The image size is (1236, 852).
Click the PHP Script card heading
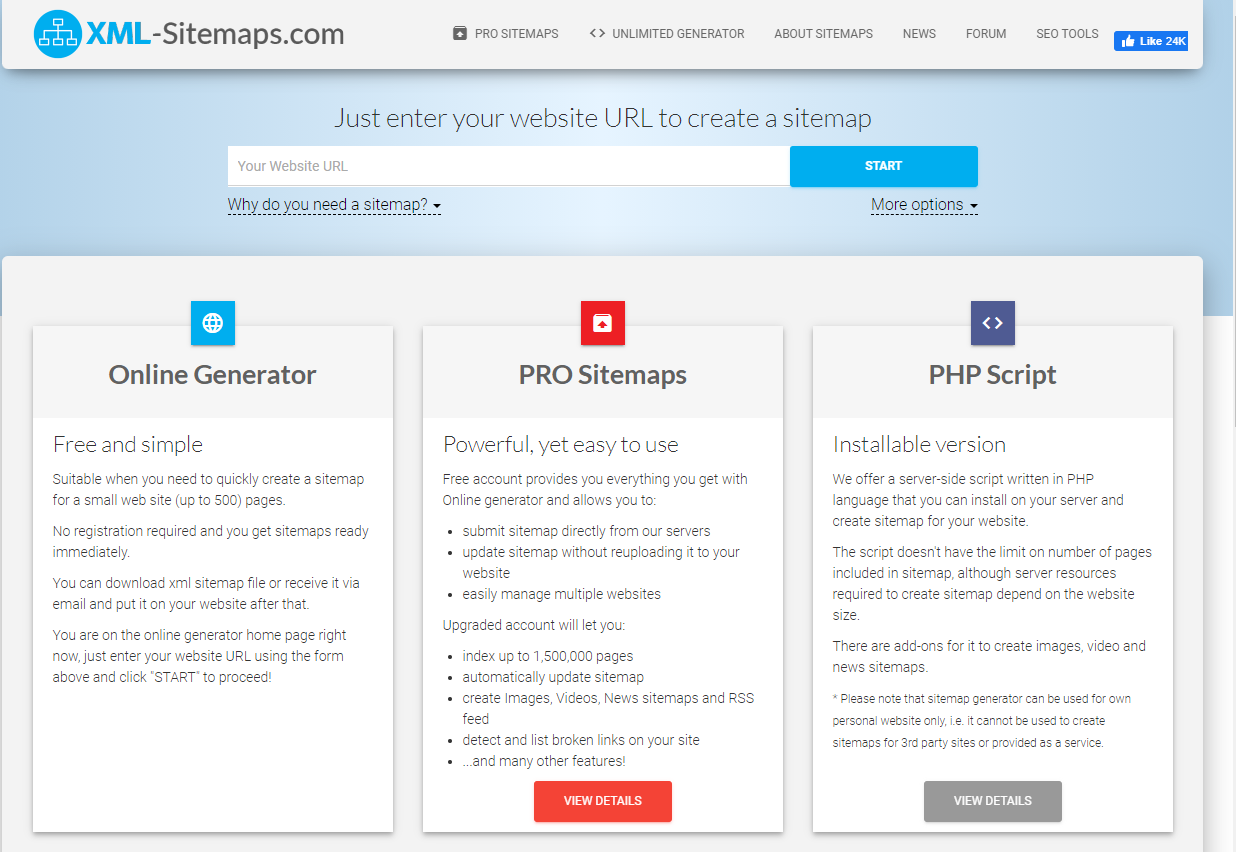click(993, 375)
